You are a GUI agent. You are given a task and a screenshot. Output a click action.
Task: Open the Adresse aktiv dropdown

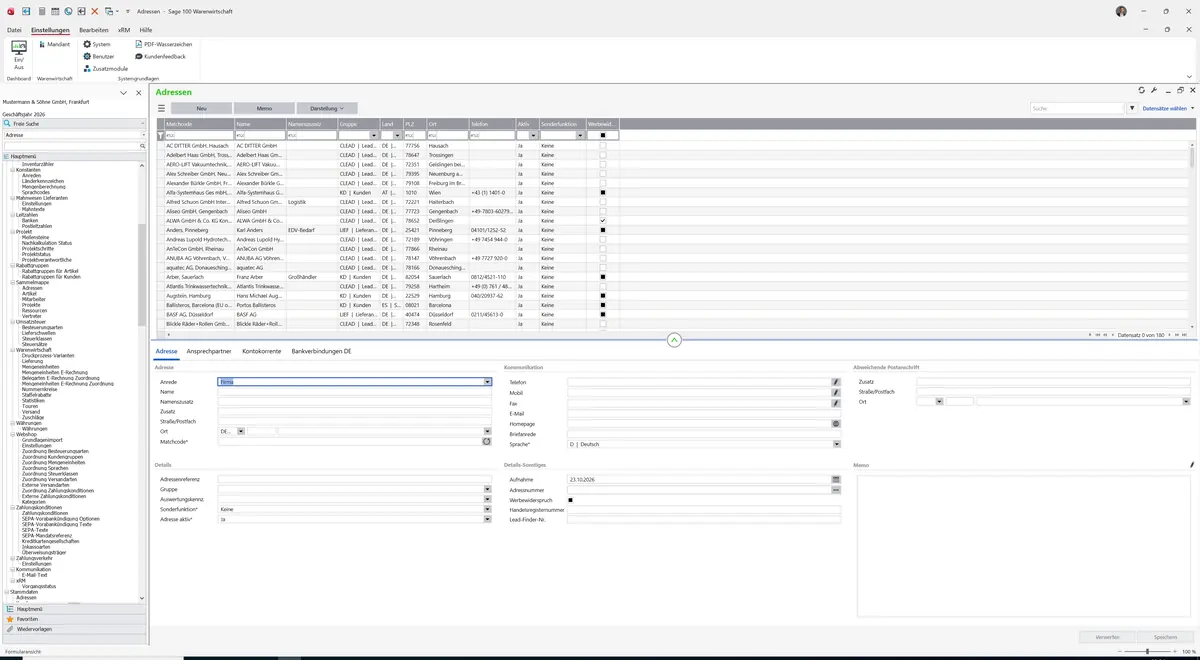coord(487,520)
